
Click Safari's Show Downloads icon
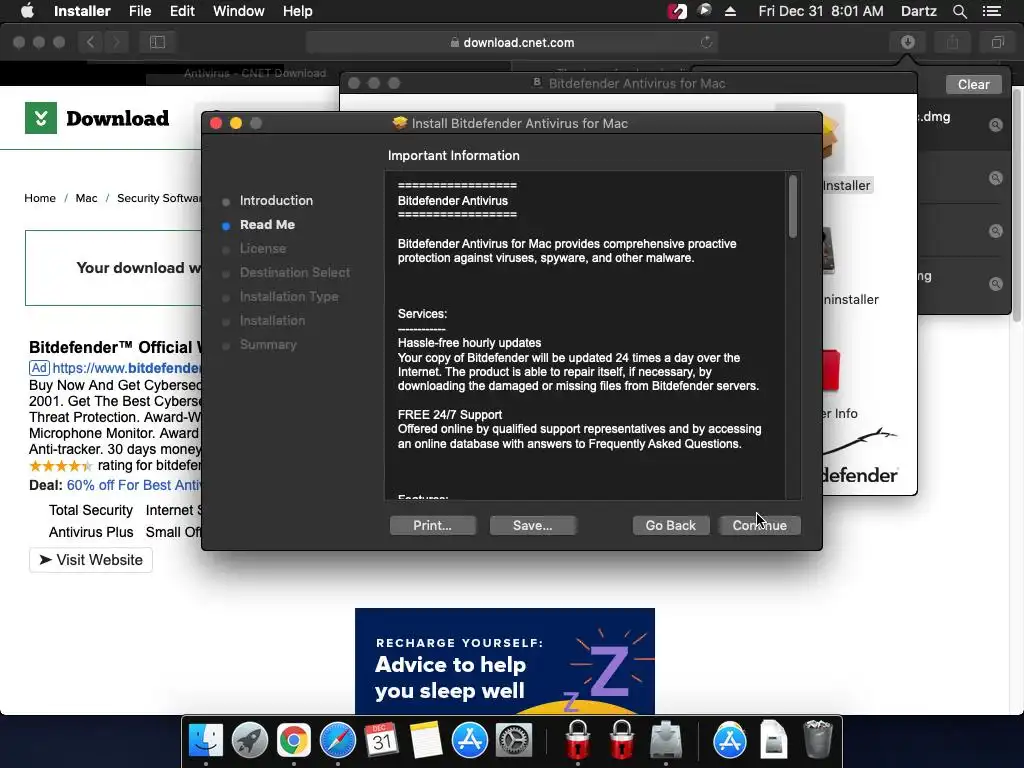(x=907, y=42)
